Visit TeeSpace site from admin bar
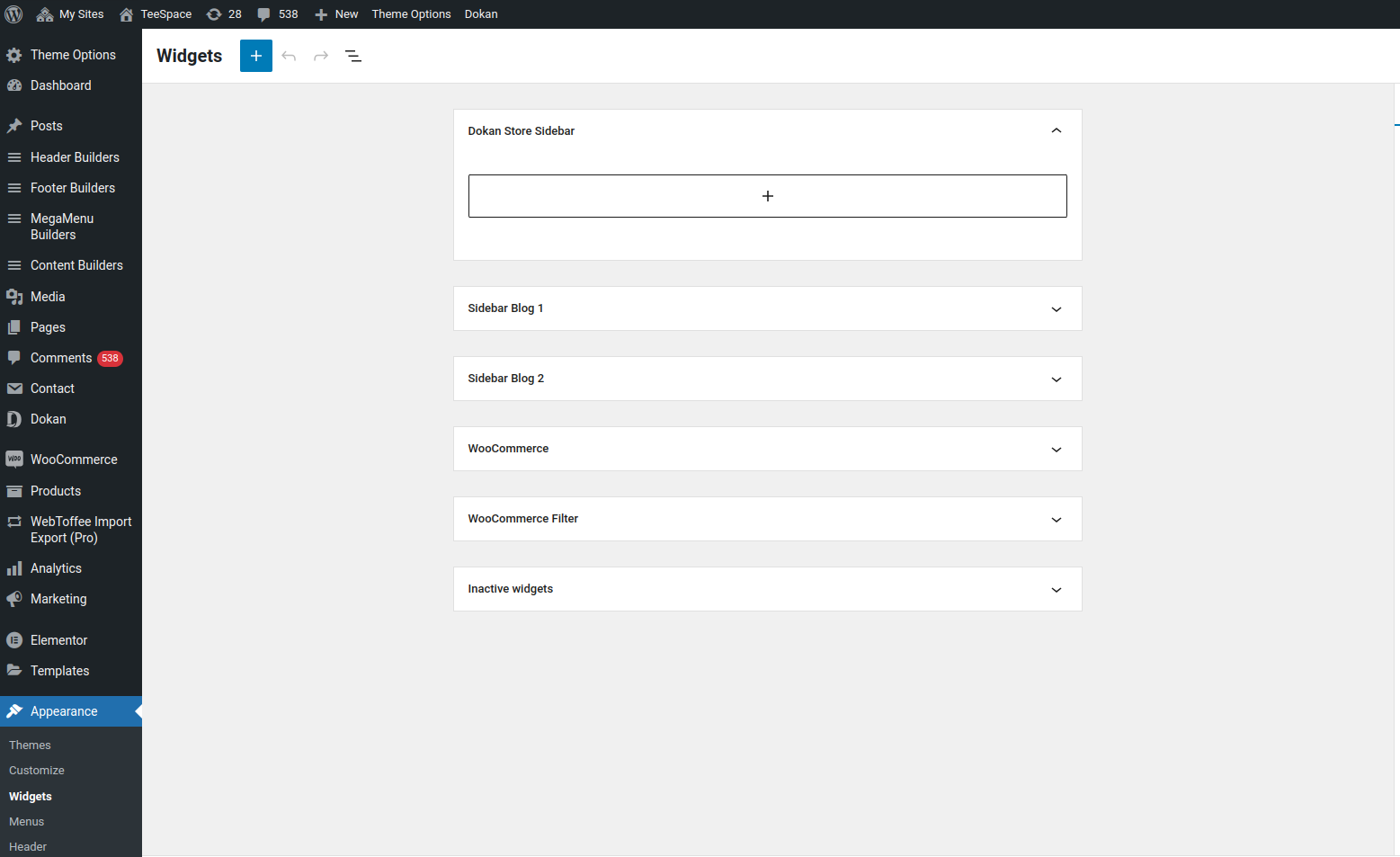The height and width of the screenshot is (857, 1400). (x=156, y=14)
